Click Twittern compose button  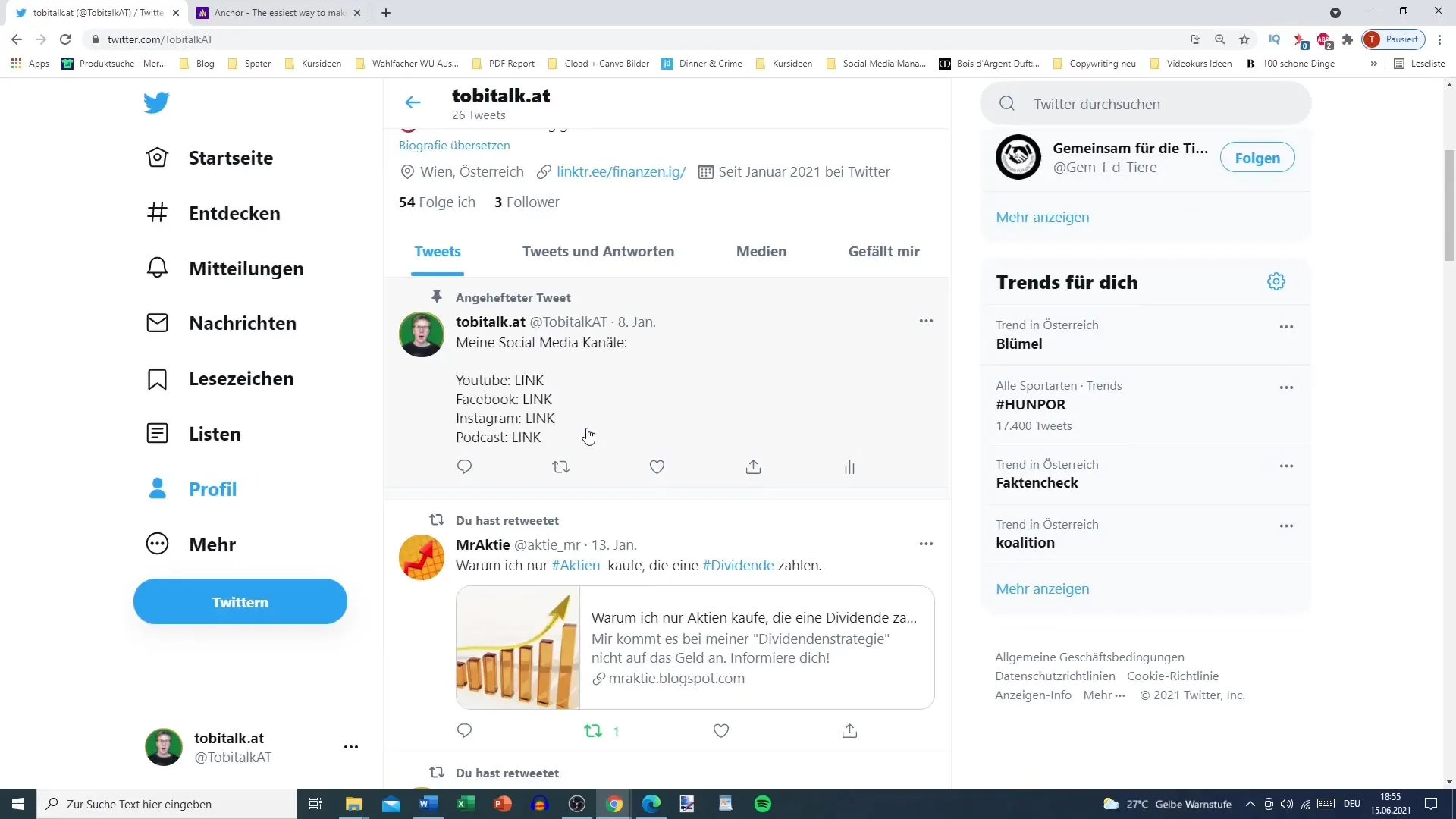(x=241, y=601)
